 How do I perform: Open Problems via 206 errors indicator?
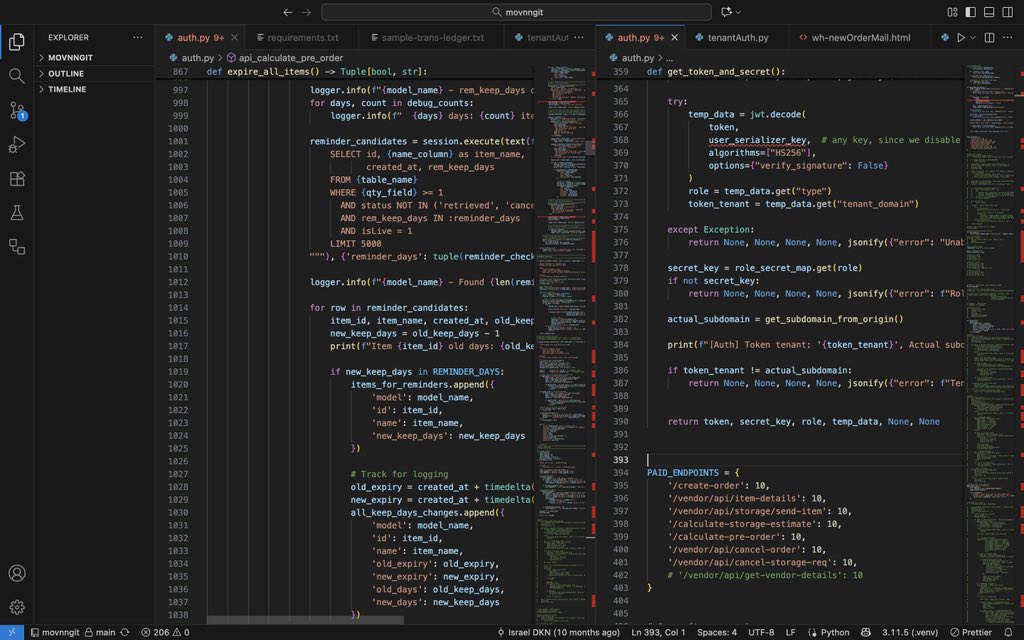(165, 632)
